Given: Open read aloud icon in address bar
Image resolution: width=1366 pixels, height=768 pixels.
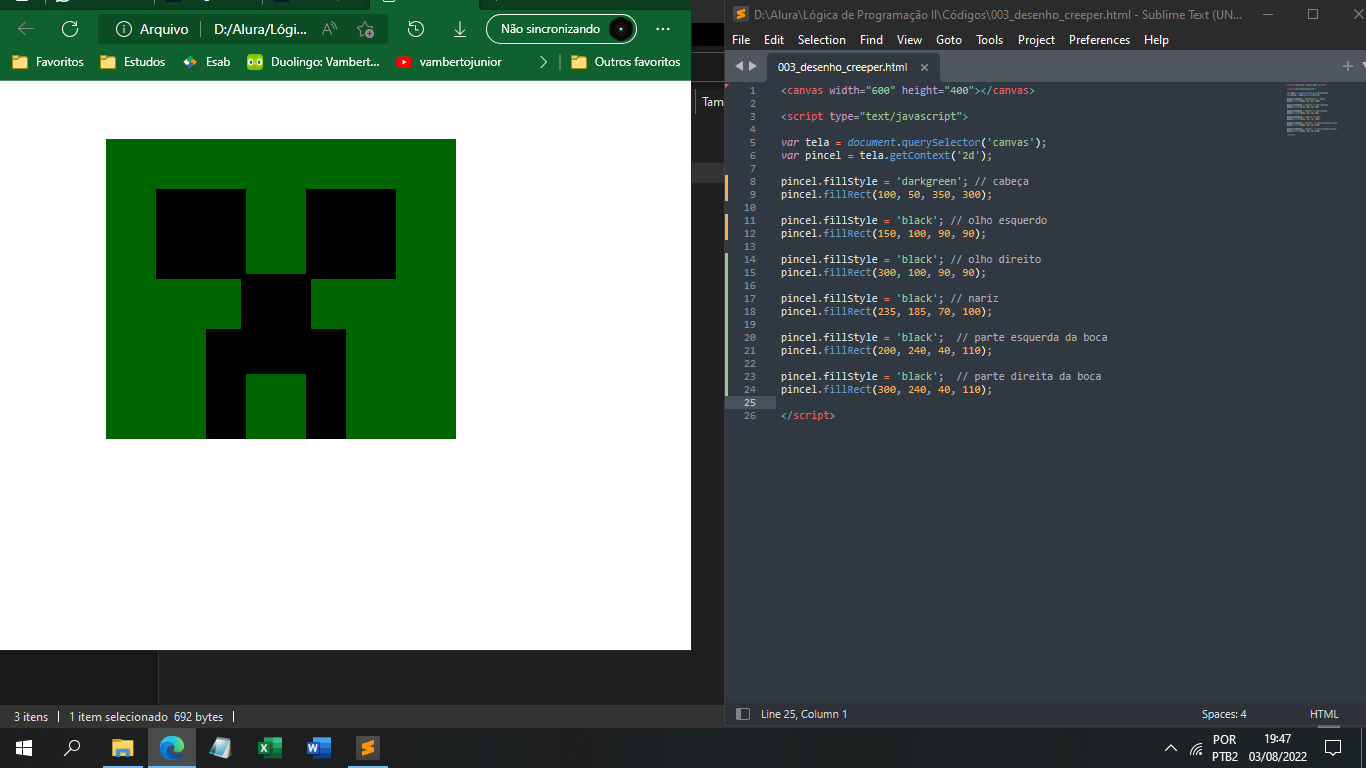Looking at the screenshot, I should coord(329,29).
